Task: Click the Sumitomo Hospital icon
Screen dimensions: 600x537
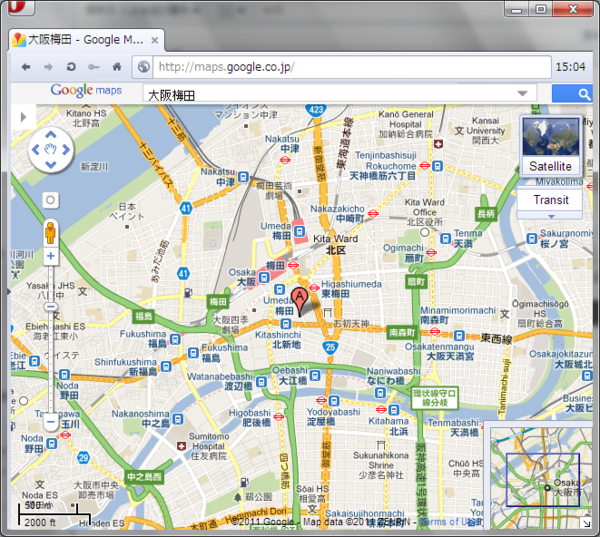Action: [x=181, y=446]
